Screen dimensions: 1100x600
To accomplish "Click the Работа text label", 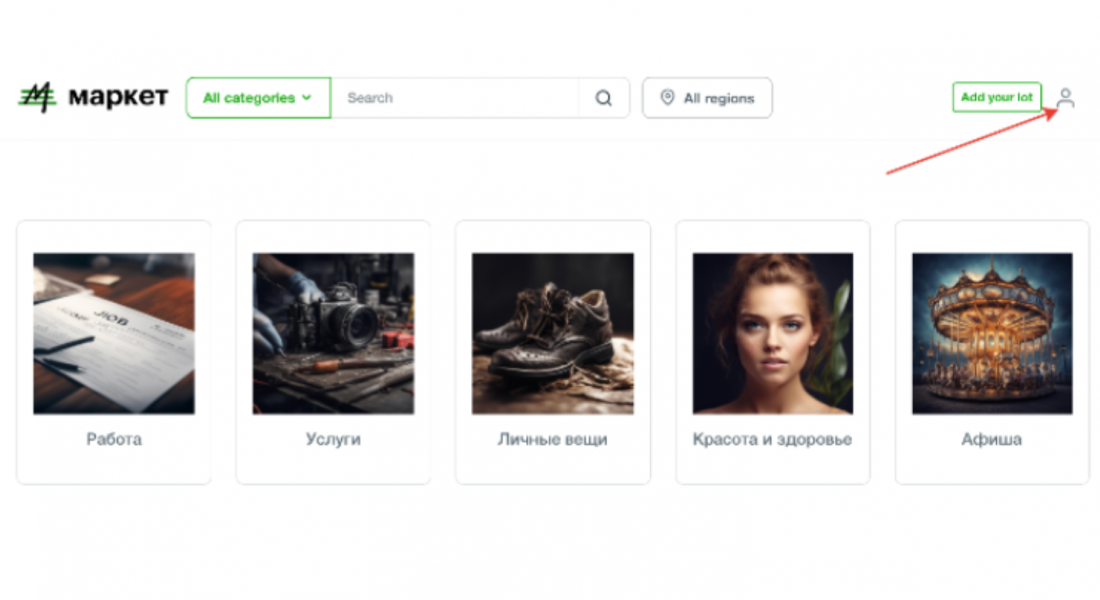I will (x=114, y=439).
